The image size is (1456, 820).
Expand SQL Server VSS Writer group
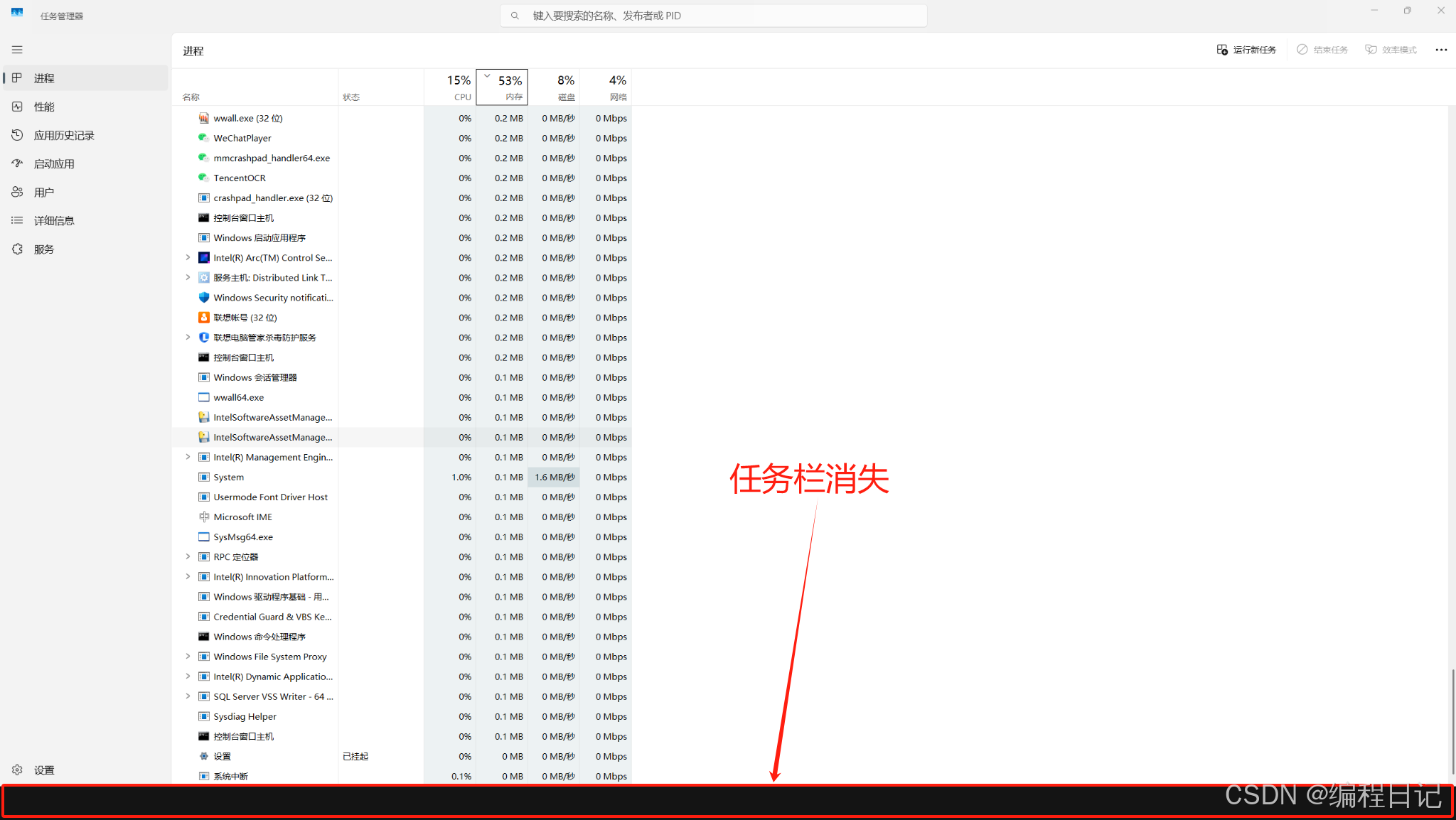[188, 696]
